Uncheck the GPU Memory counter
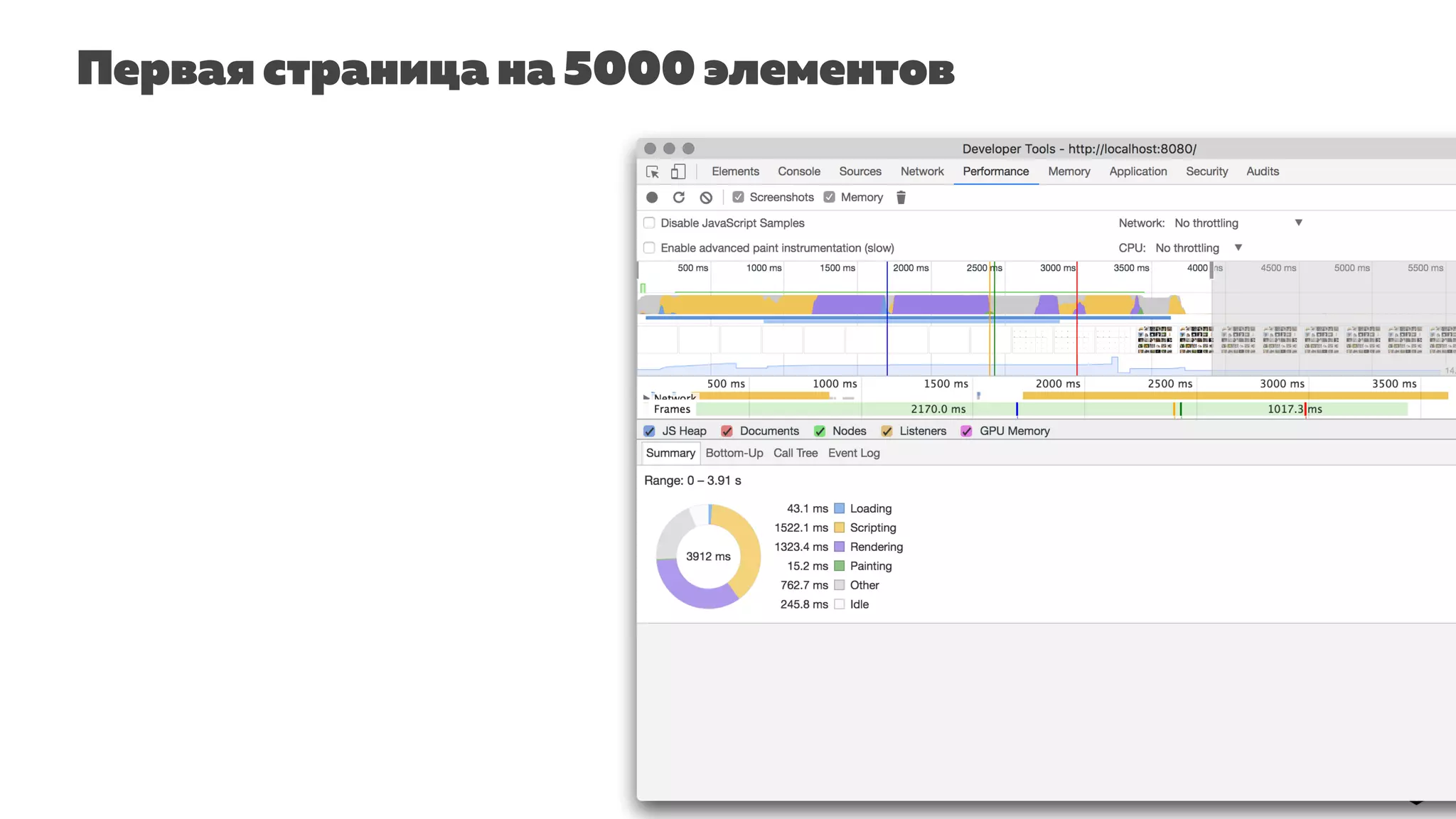Screen dimensions: 1456x819 pos(966,431)
